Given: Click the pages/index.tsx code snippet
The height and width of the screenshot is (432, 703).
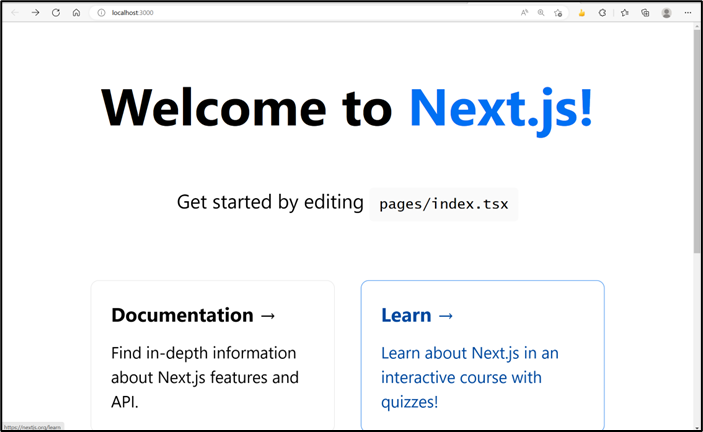Looking at the screenshot, I should pos(444,204).
